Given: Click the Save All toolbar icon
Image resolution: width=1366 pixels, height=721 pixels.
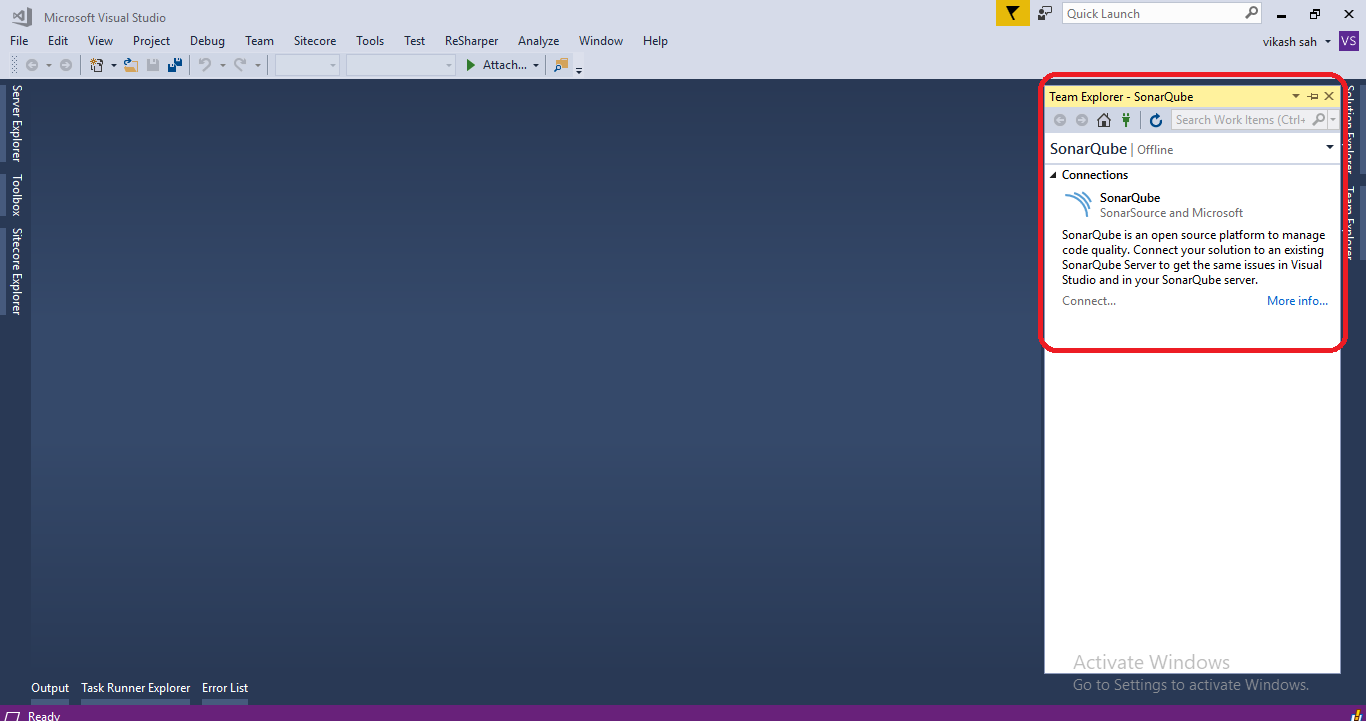Looking at the screenshot, I should (x=174, y=64).
